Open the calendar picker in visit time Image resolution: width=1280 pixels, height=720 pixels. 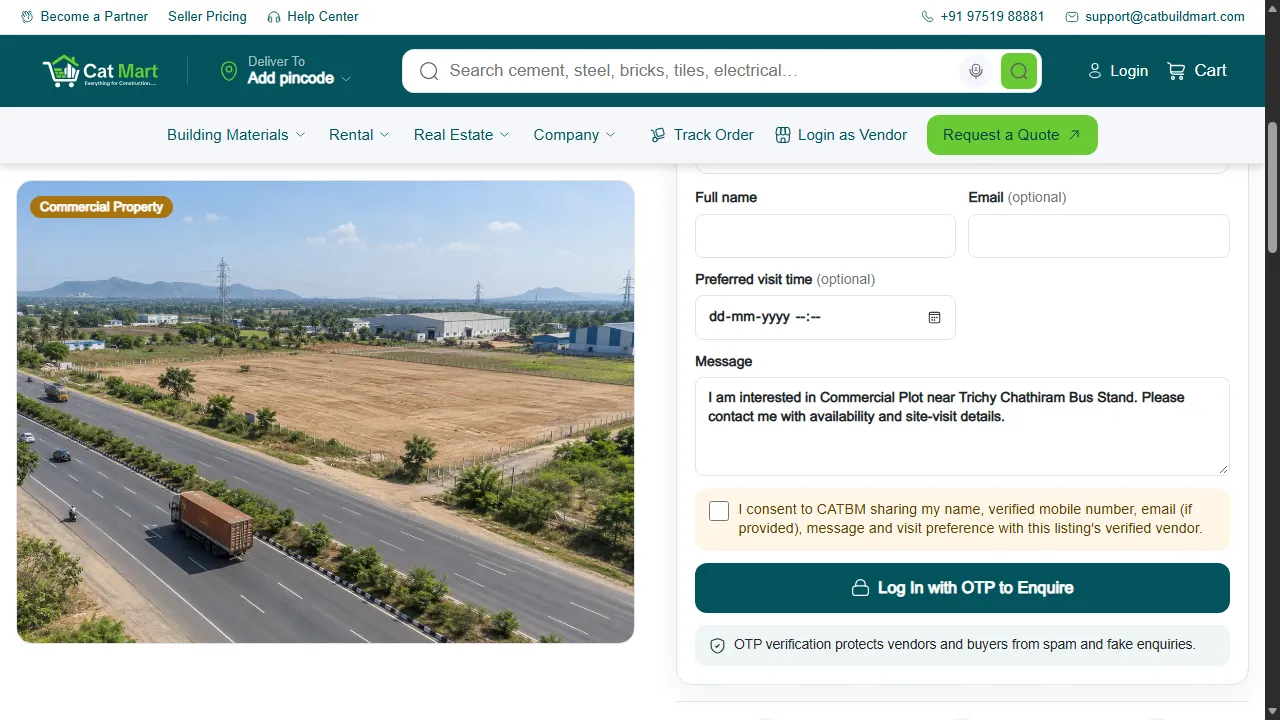tap(934, 317)
